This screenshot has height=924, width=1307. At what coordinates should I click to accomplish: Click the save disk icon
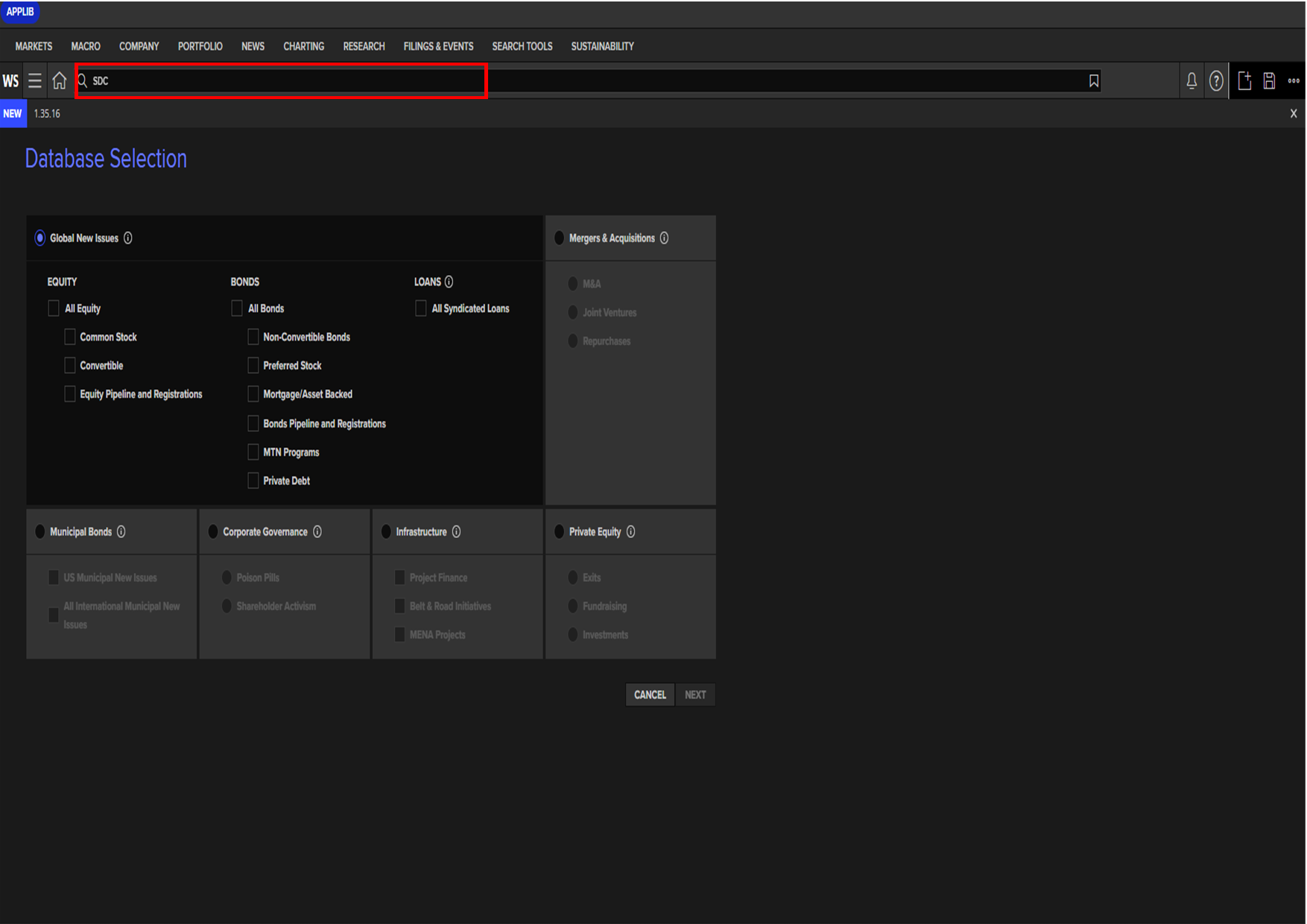1269,80
